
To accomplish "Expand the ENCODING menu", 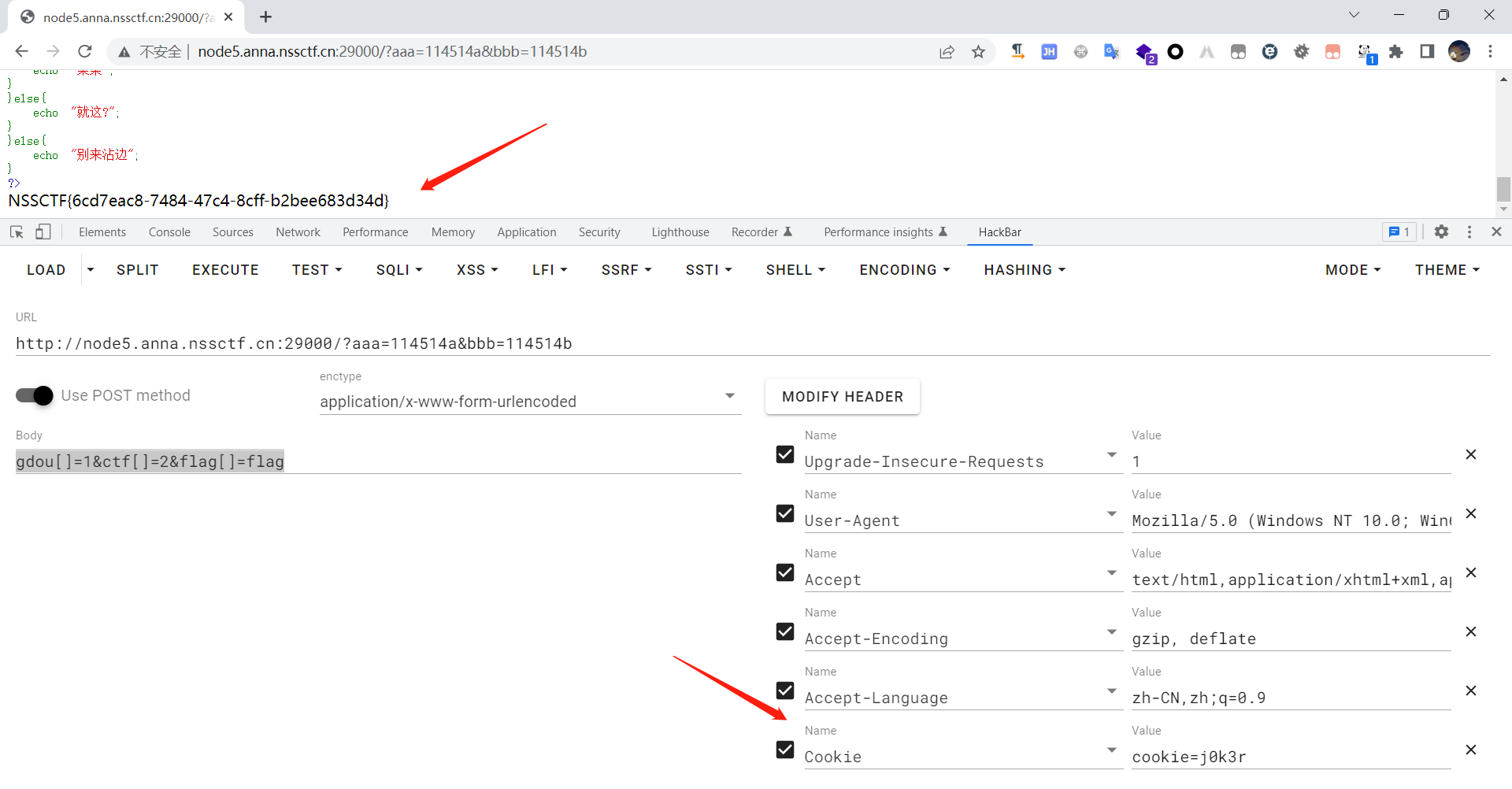I will (x=904, y=270).
